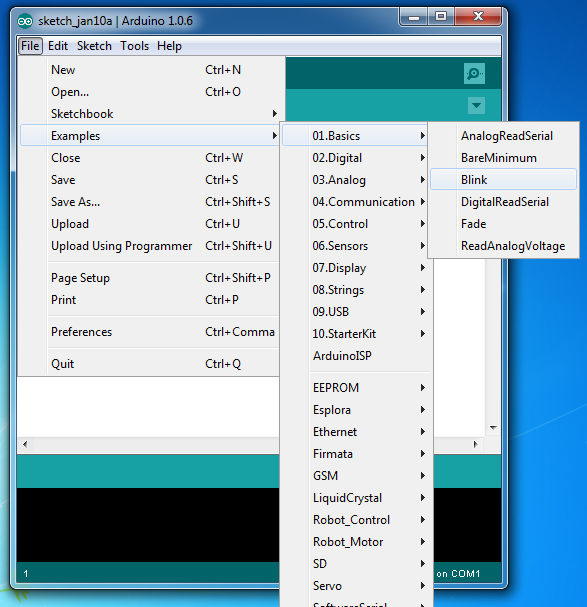The height and width of the screenshot is (607, 587).
Task: Expand Robot_Motor library examples
Action: click(355, 542)
